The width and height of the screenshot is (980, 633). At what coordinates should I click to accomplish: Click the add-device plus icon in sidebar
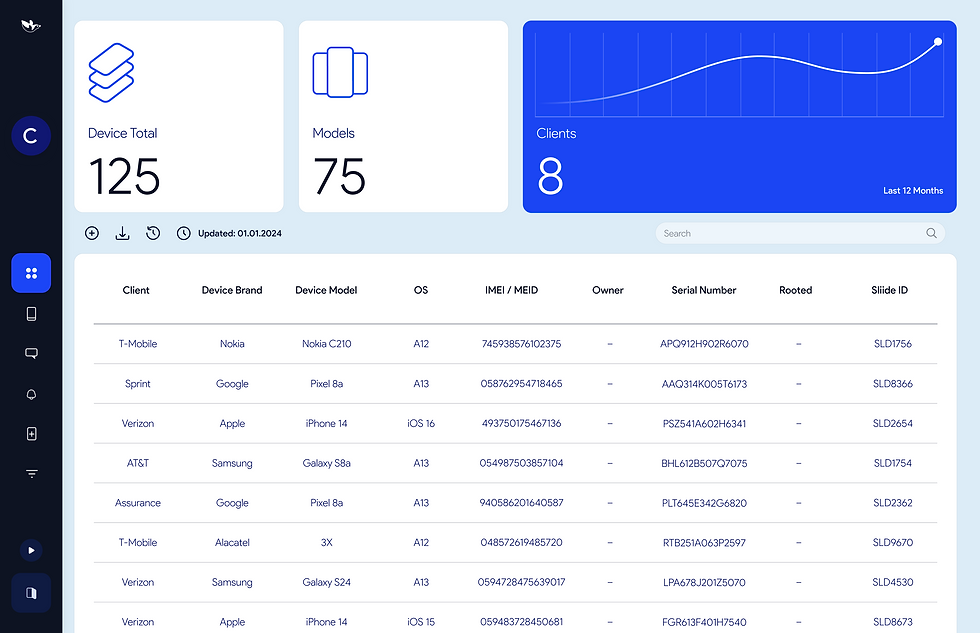31,434
